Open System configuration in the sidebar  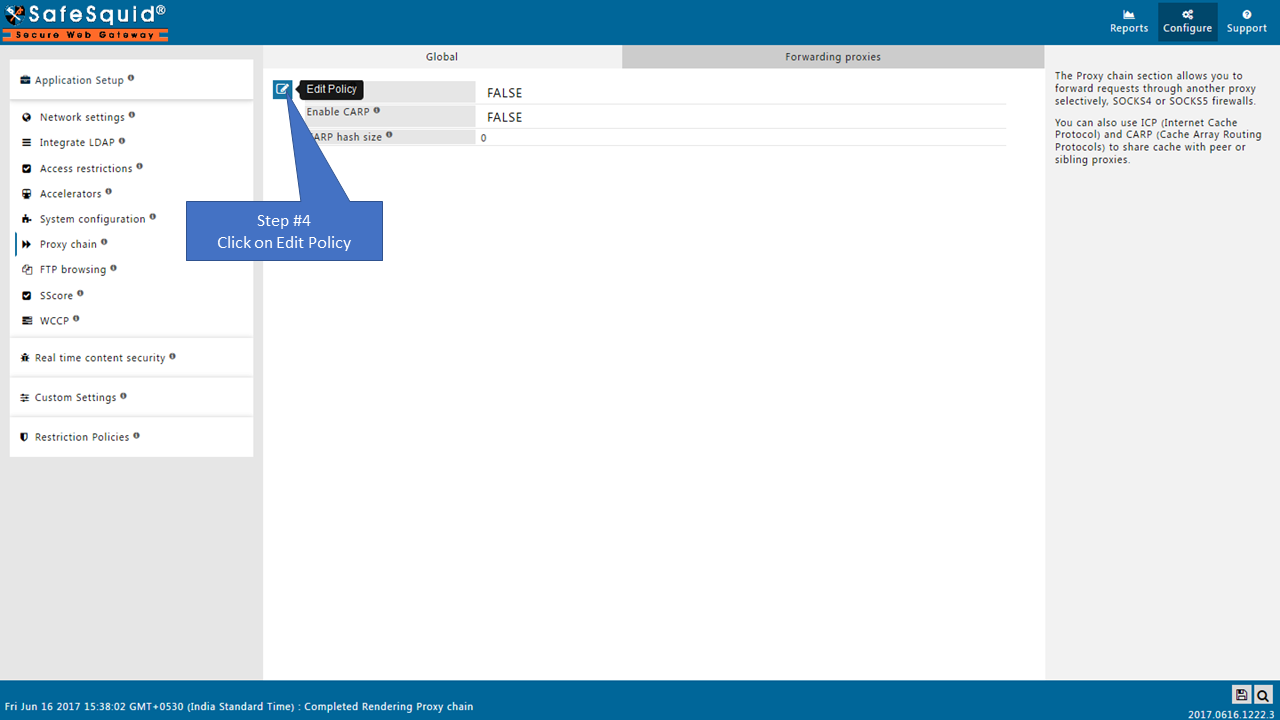pyautogui.click(x=93, y=219)
